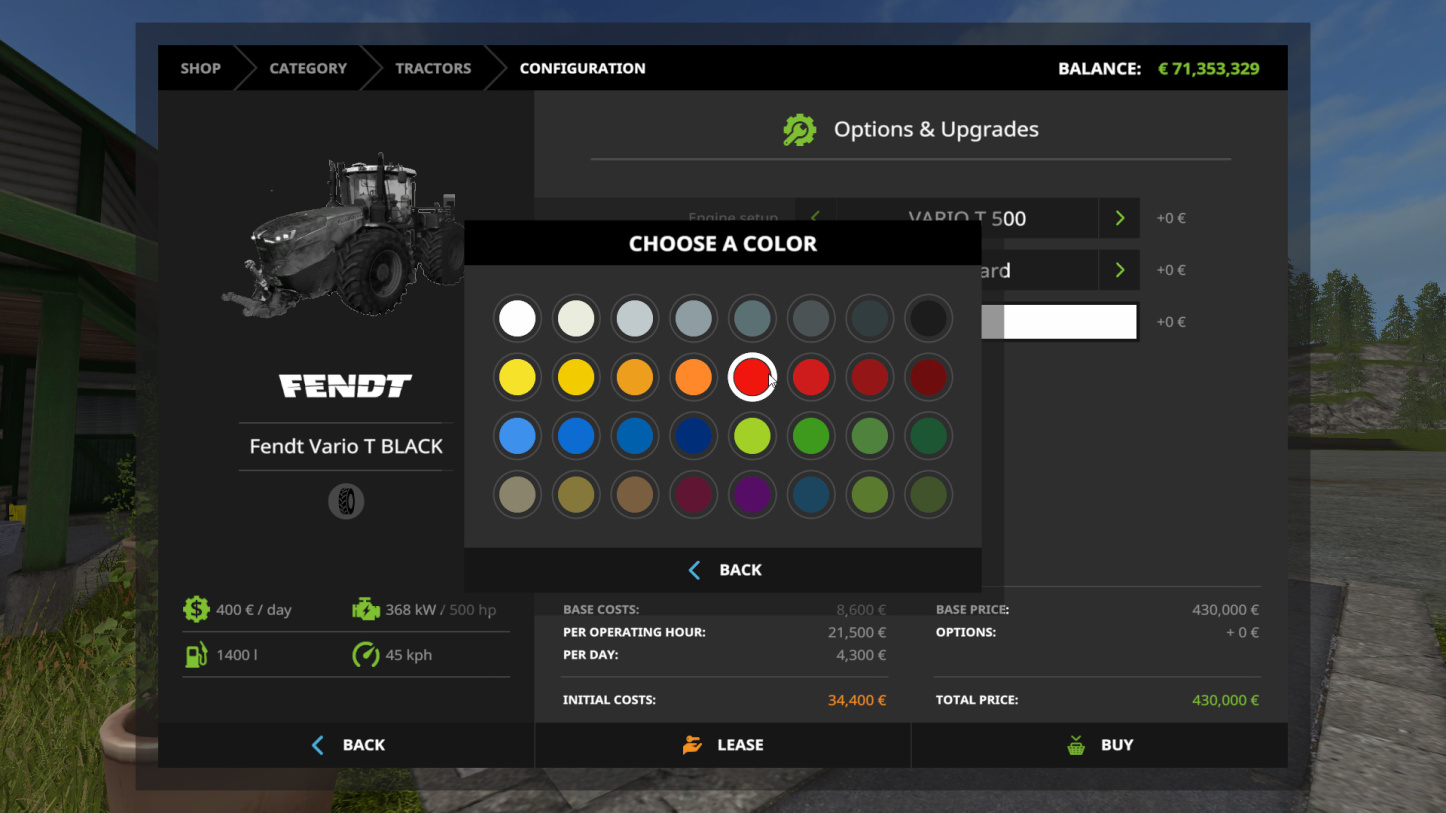The image size is (1446, 813).
Task: Click the fuel tank capacity icon
Action: [x=196, y=655]
